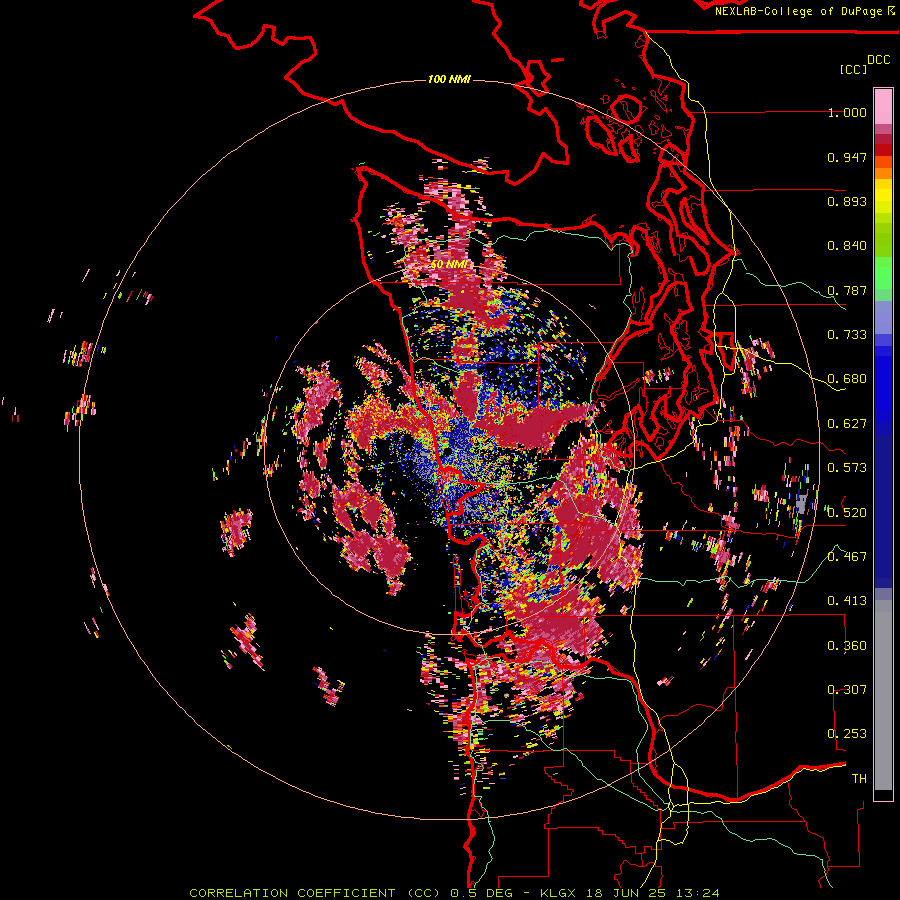The height and width of the screenshot is (900, 900).
Task: Click the gray lower color bar segment
Action: [x=883, y=695]
